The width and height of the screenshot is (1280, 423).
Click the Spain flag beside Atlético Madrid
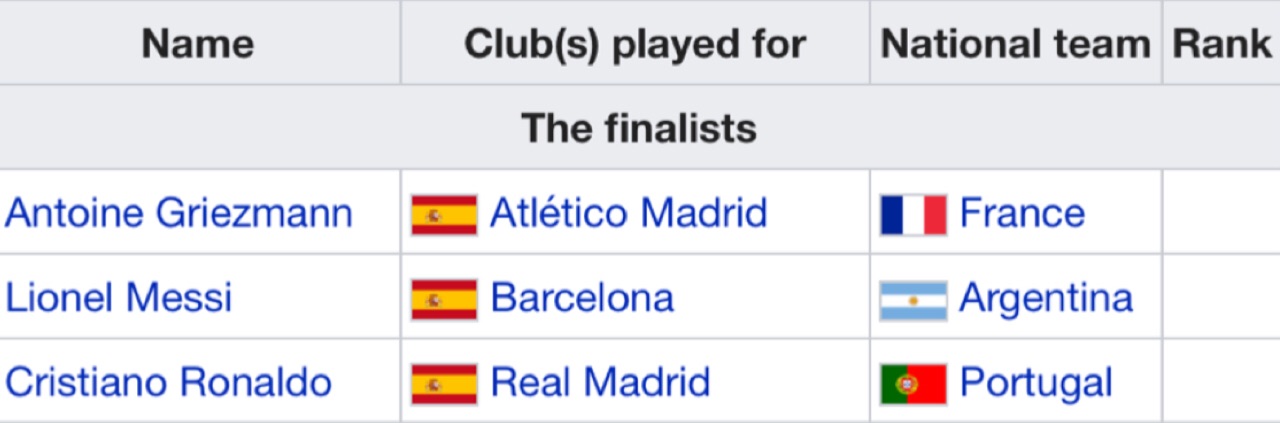click(x=444, y=215)
